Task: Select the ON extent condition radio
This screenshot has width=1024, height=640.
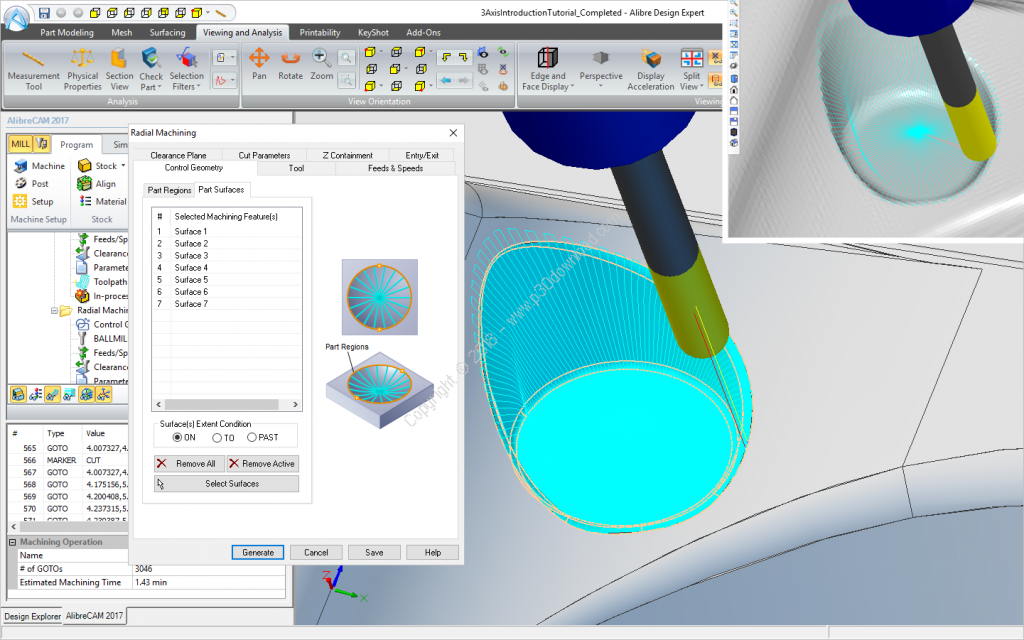Action: 177,438
